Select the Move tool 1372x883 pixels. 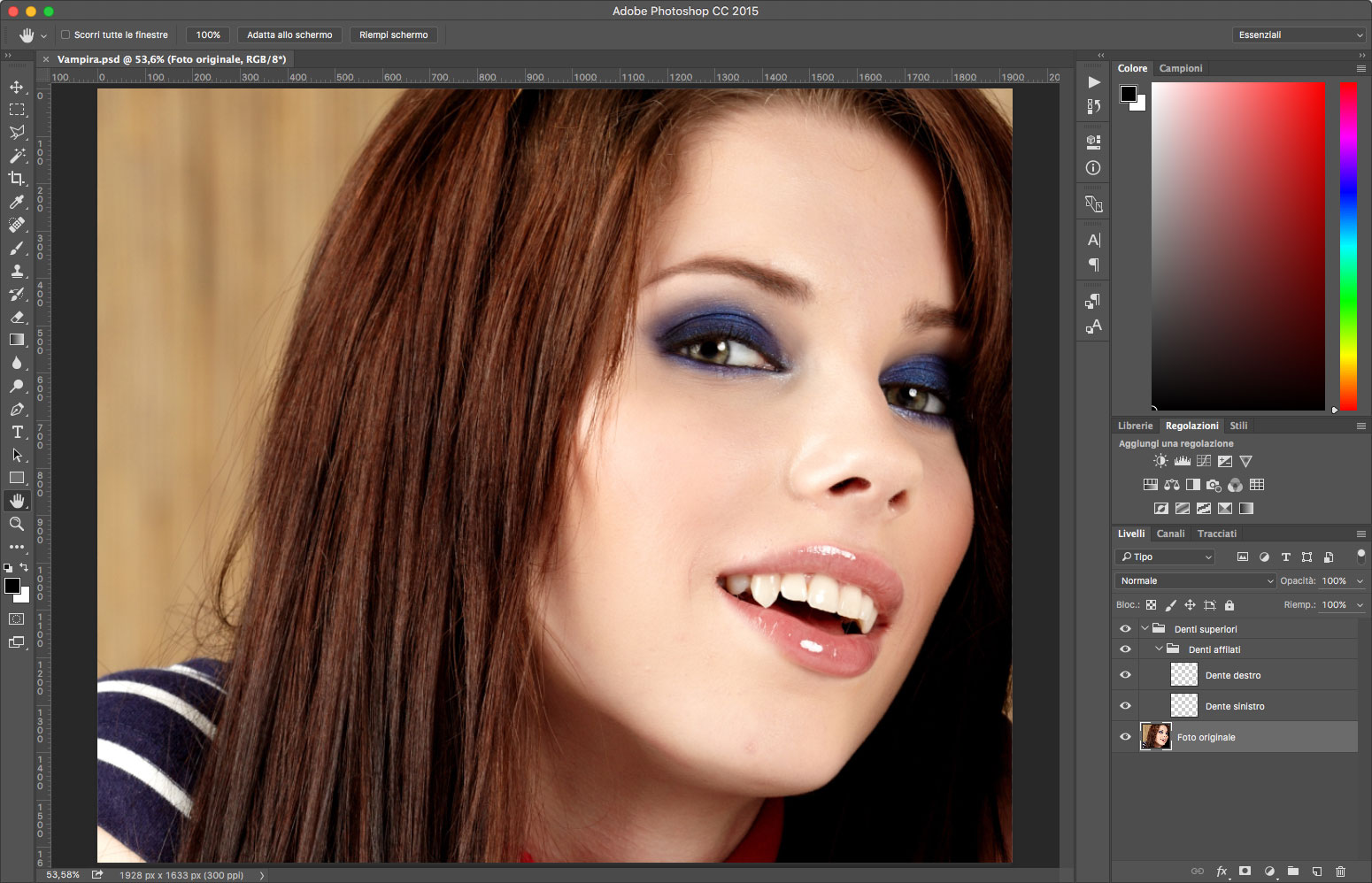coord(17,87)
